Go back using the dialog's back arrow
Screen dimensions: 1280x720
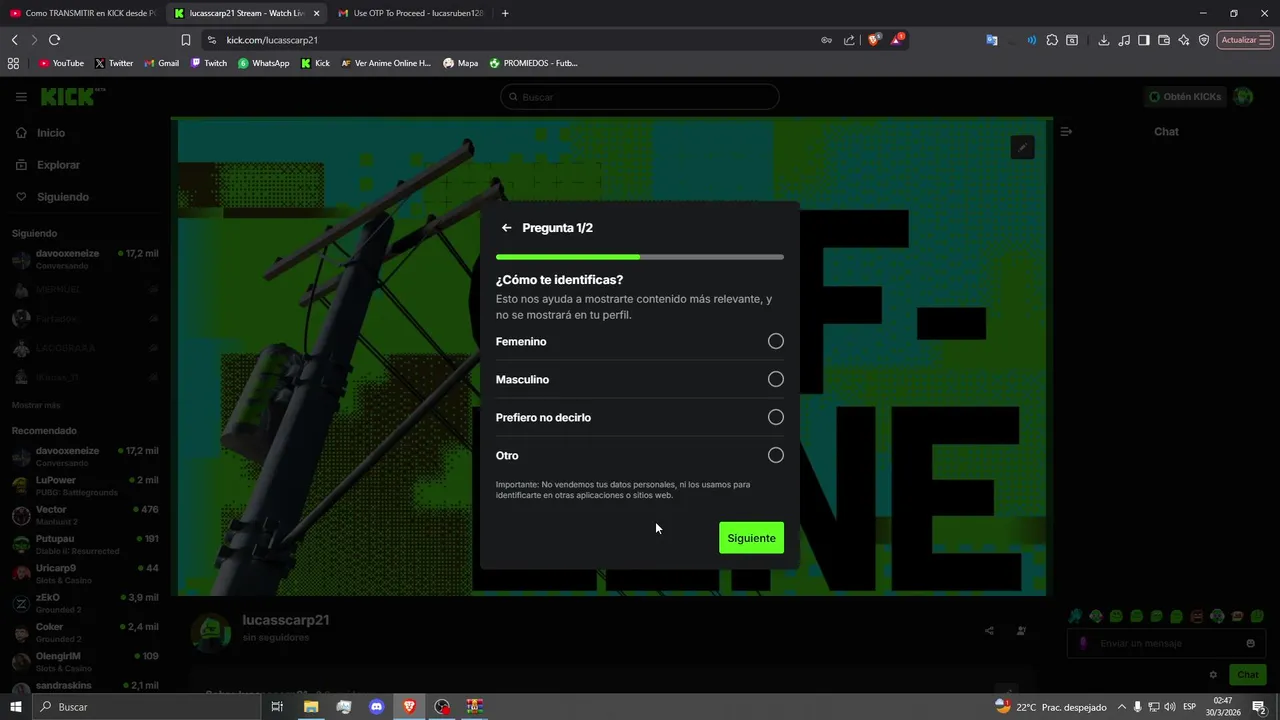[x=506, y=228]
